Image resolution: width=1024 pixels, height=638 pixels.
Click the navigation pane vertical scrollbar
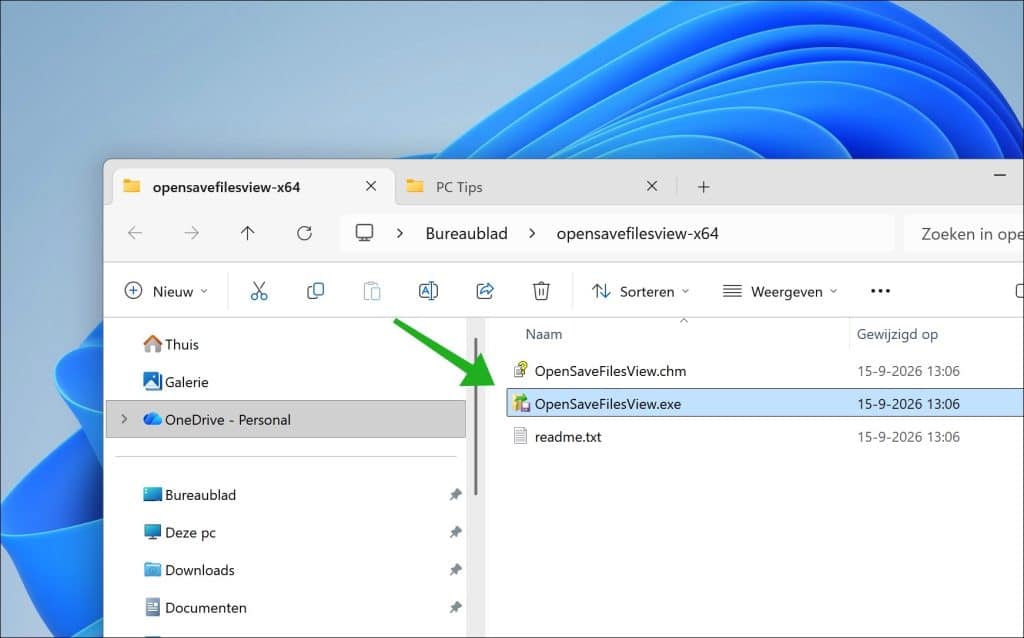476,416
